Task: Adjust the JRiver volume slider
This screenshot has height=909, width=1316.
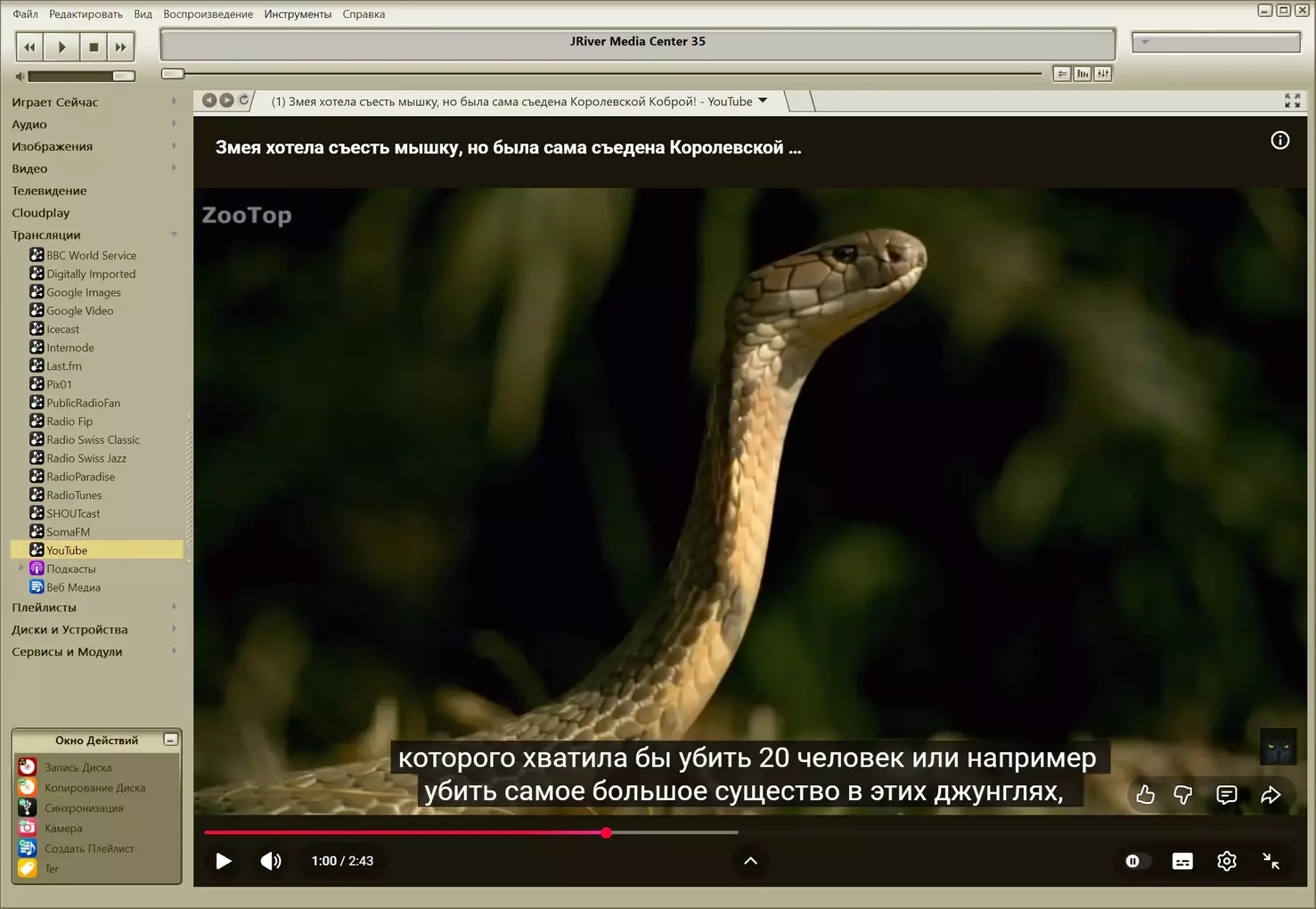Action: [x=82, y=77]
